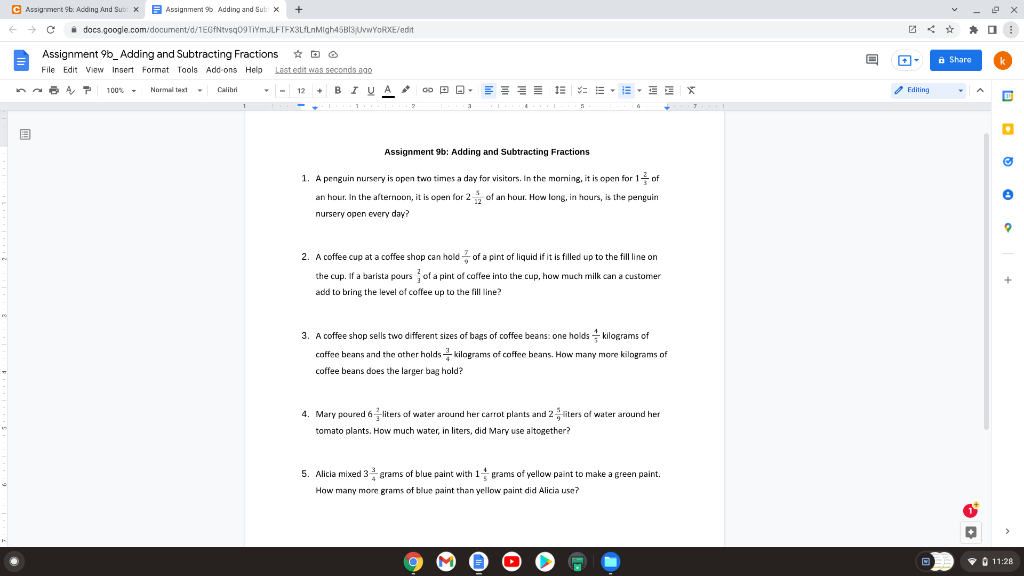Open the Tools menu
The width and height of the screenshot is (1024, 576).
[186, 69]
